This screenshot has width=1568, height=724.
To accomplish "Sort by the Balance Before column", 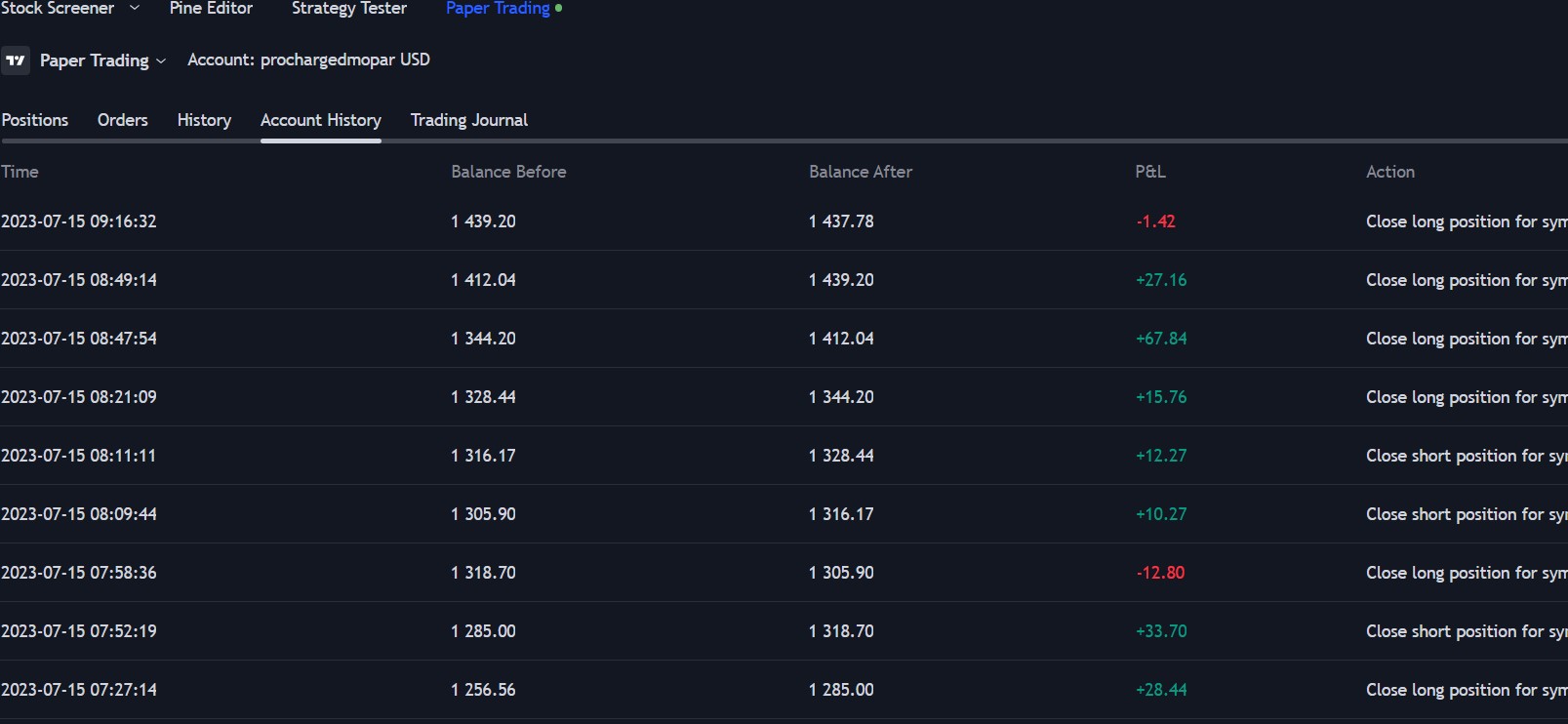I will (508, 172).
